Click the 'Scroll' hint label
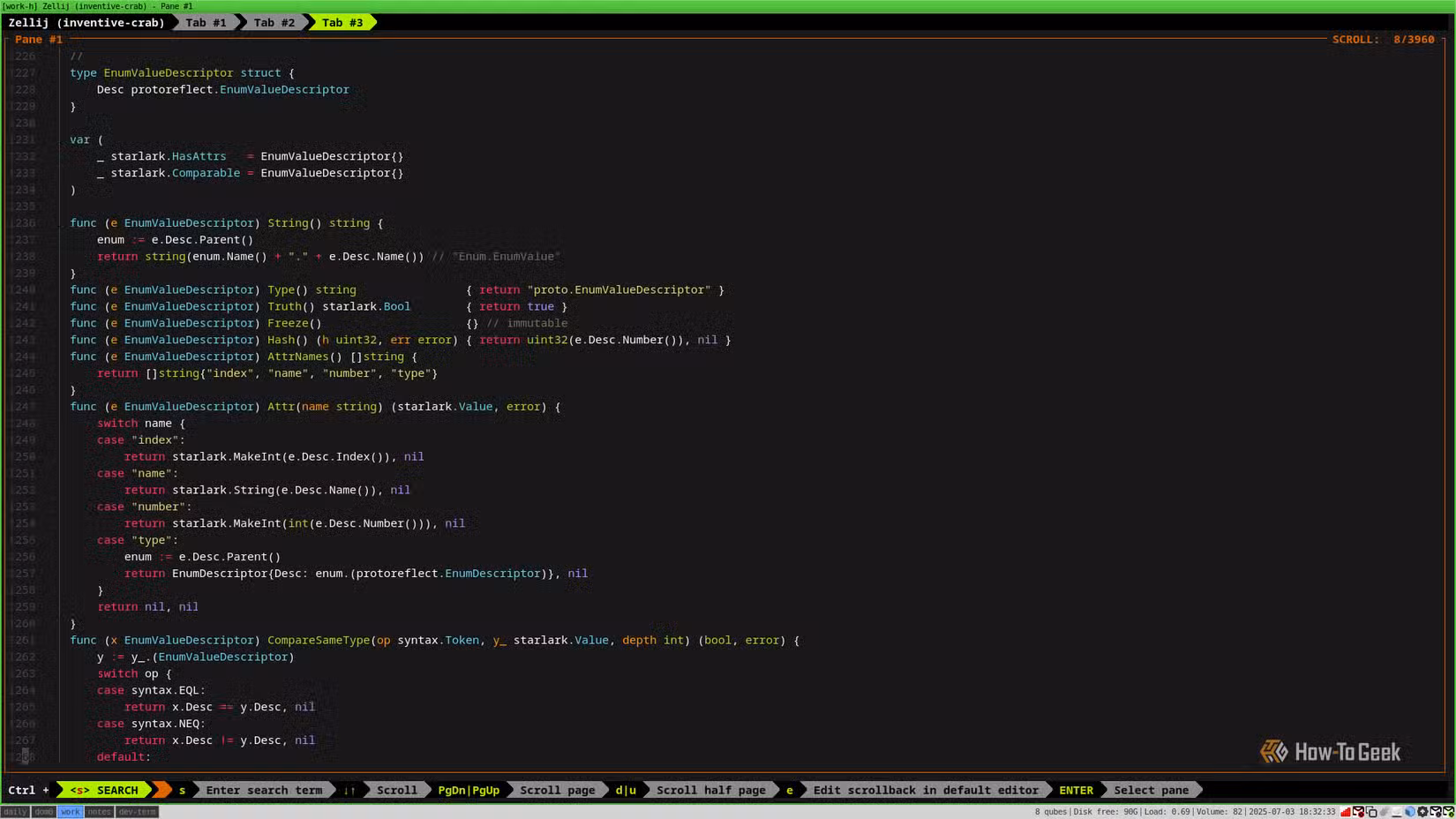Viewport: 1456px width, 819px height. (397, 791)
